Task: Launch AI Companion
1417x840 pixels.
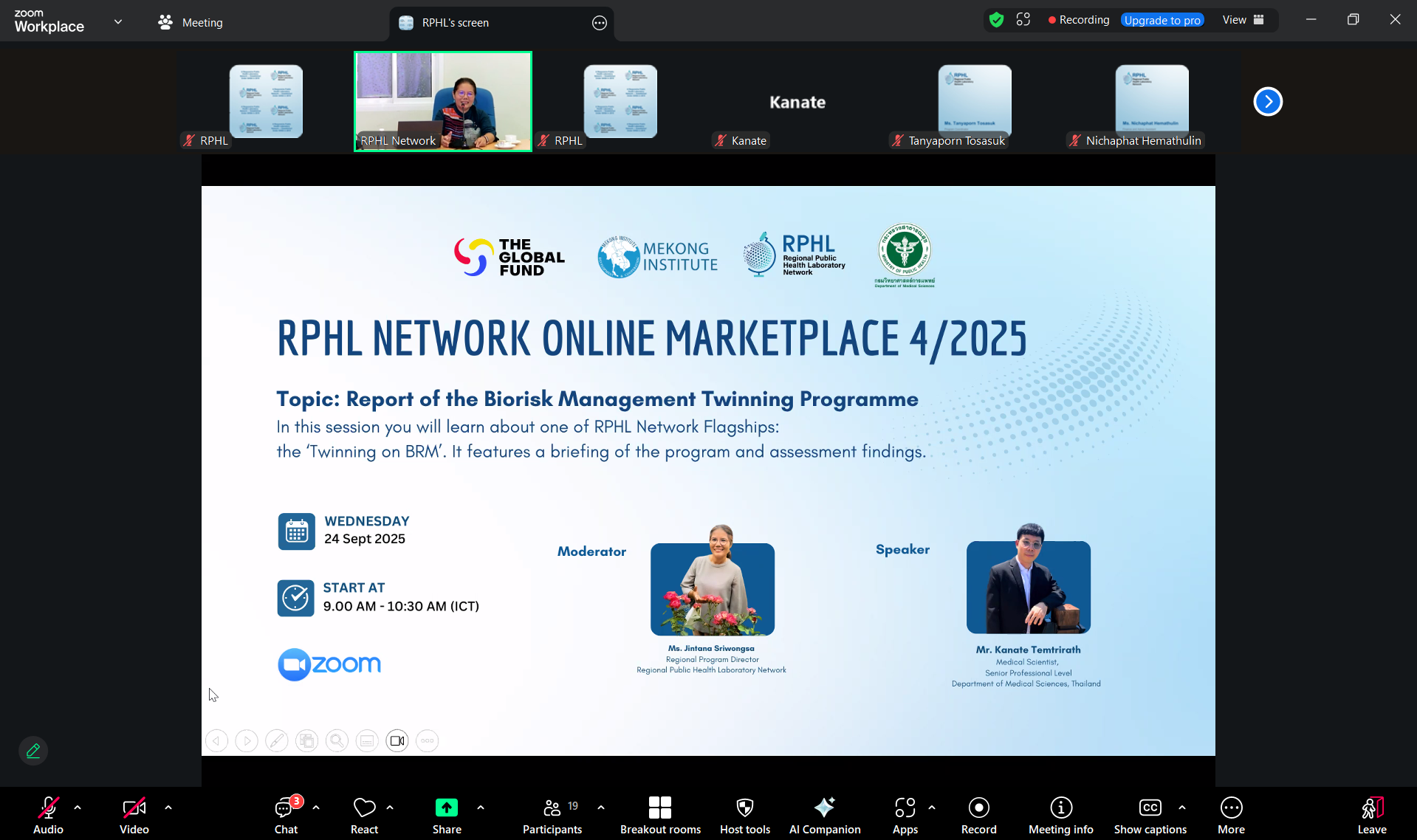Action: coord(824,815)
